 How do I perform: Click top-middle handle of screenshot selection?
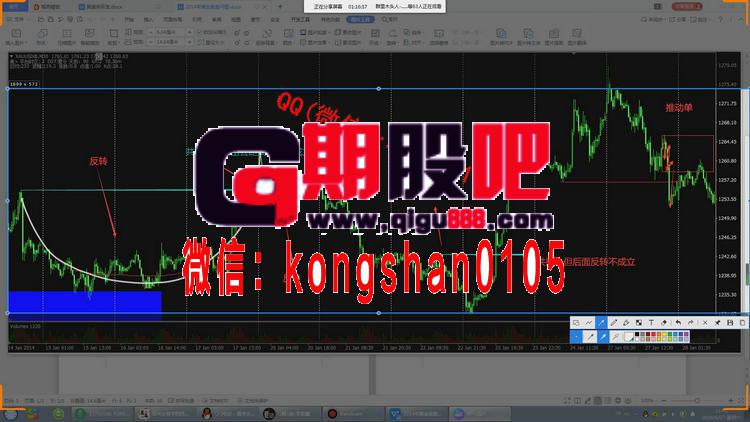pyautogui.click(x=379, y=89)
